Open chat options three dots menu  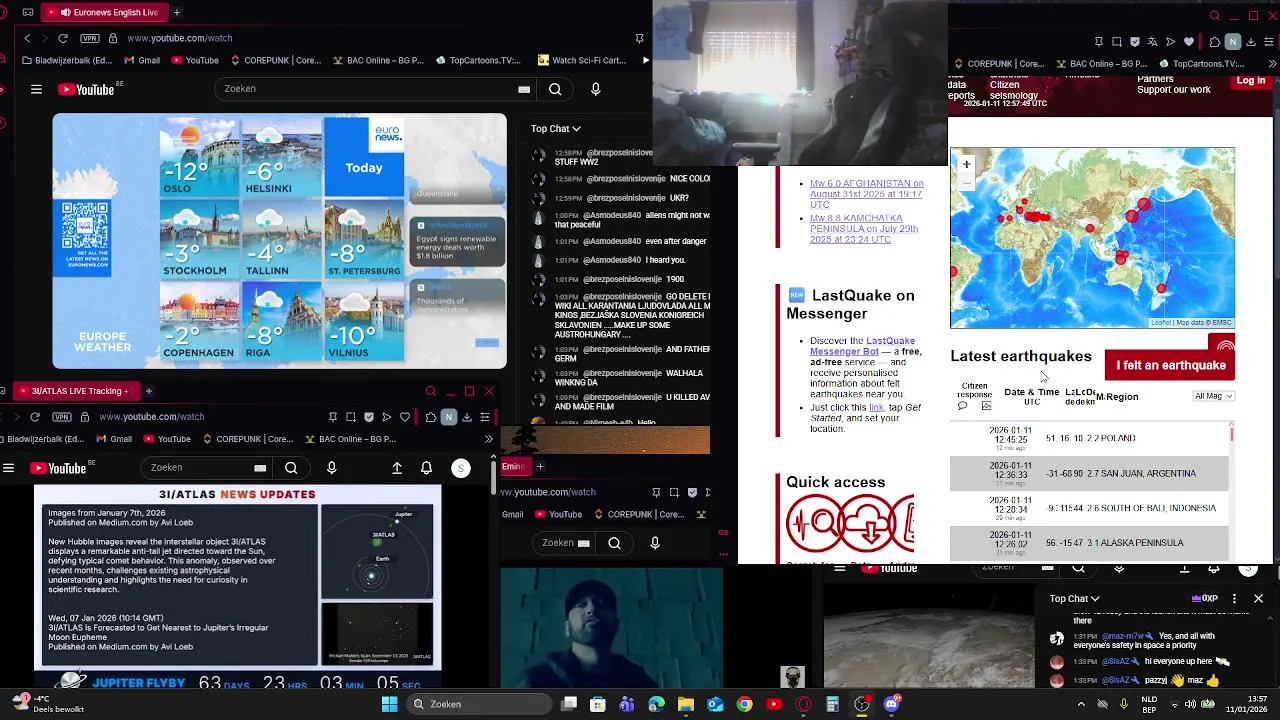[x=1234, y=598]
